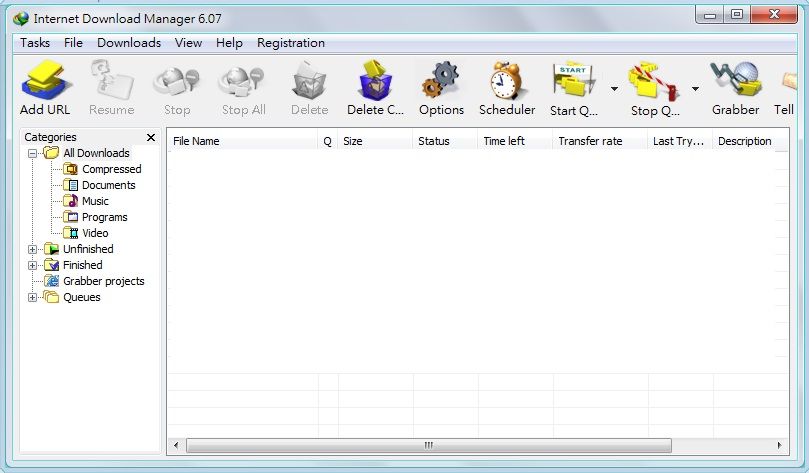The image size is (809, 473).
Task: Click the Music category folder icon
Action: point(71,201)
